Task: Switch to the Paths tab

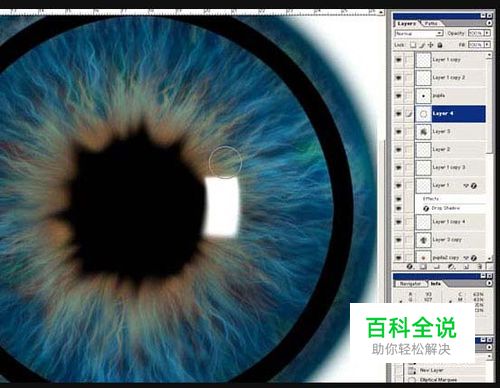Action: pyautogui.click(x=431, y=24)
